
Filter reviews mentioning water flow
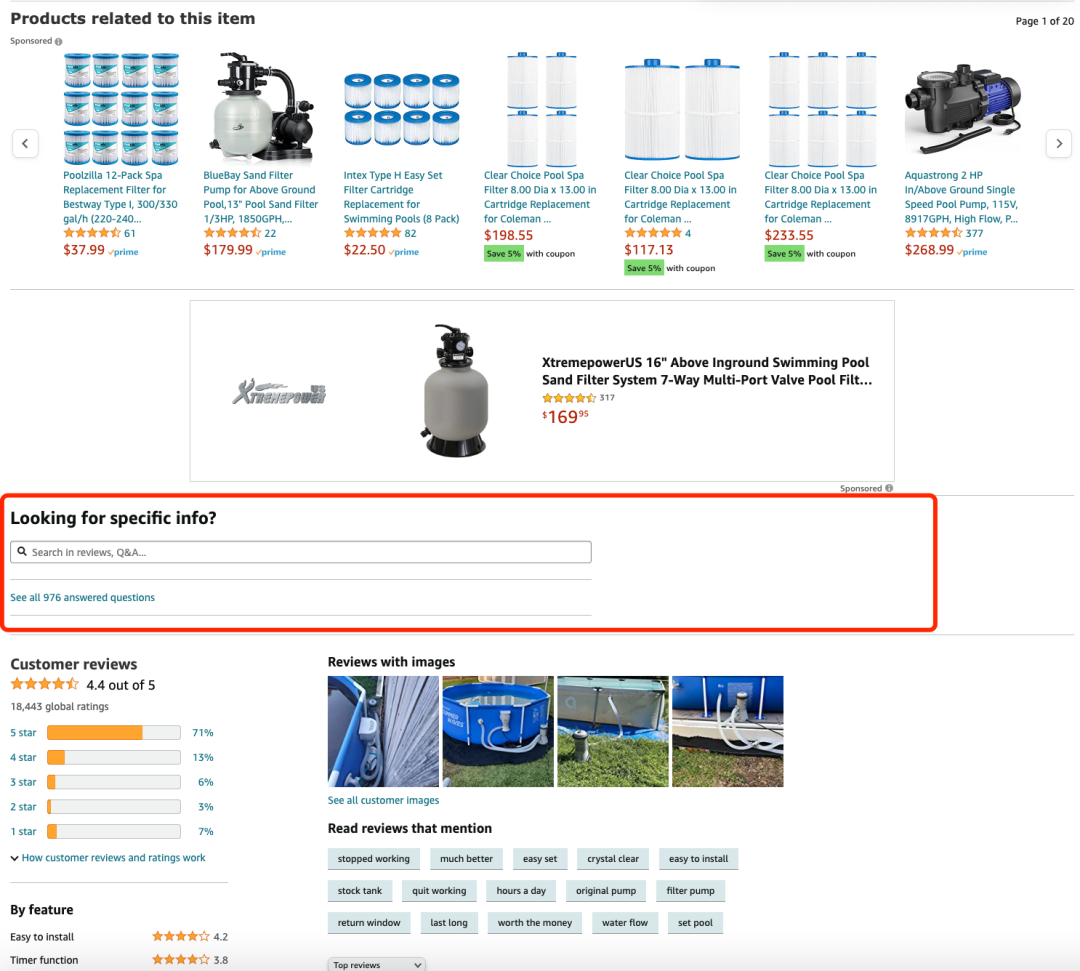(x=625, y=923)
